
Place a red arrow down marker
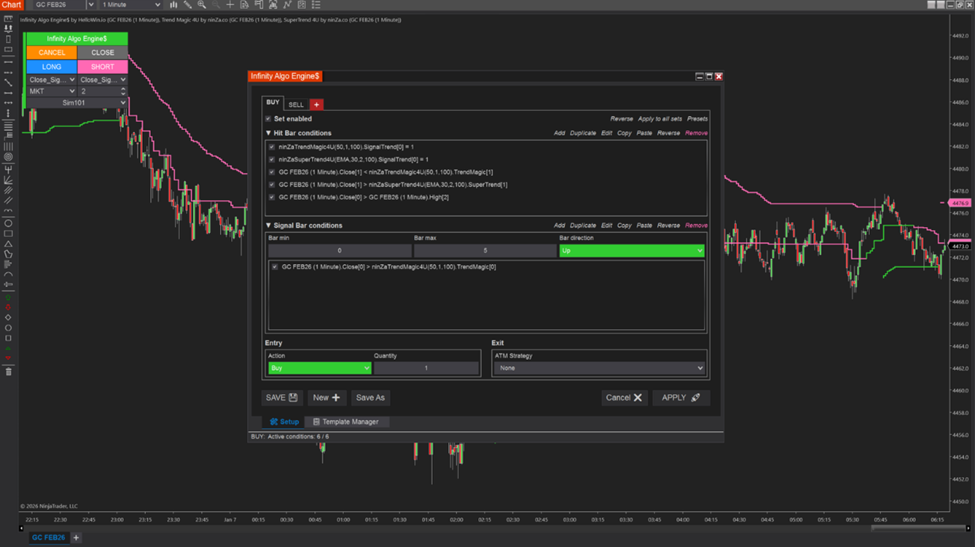click(x=8, y=307)
